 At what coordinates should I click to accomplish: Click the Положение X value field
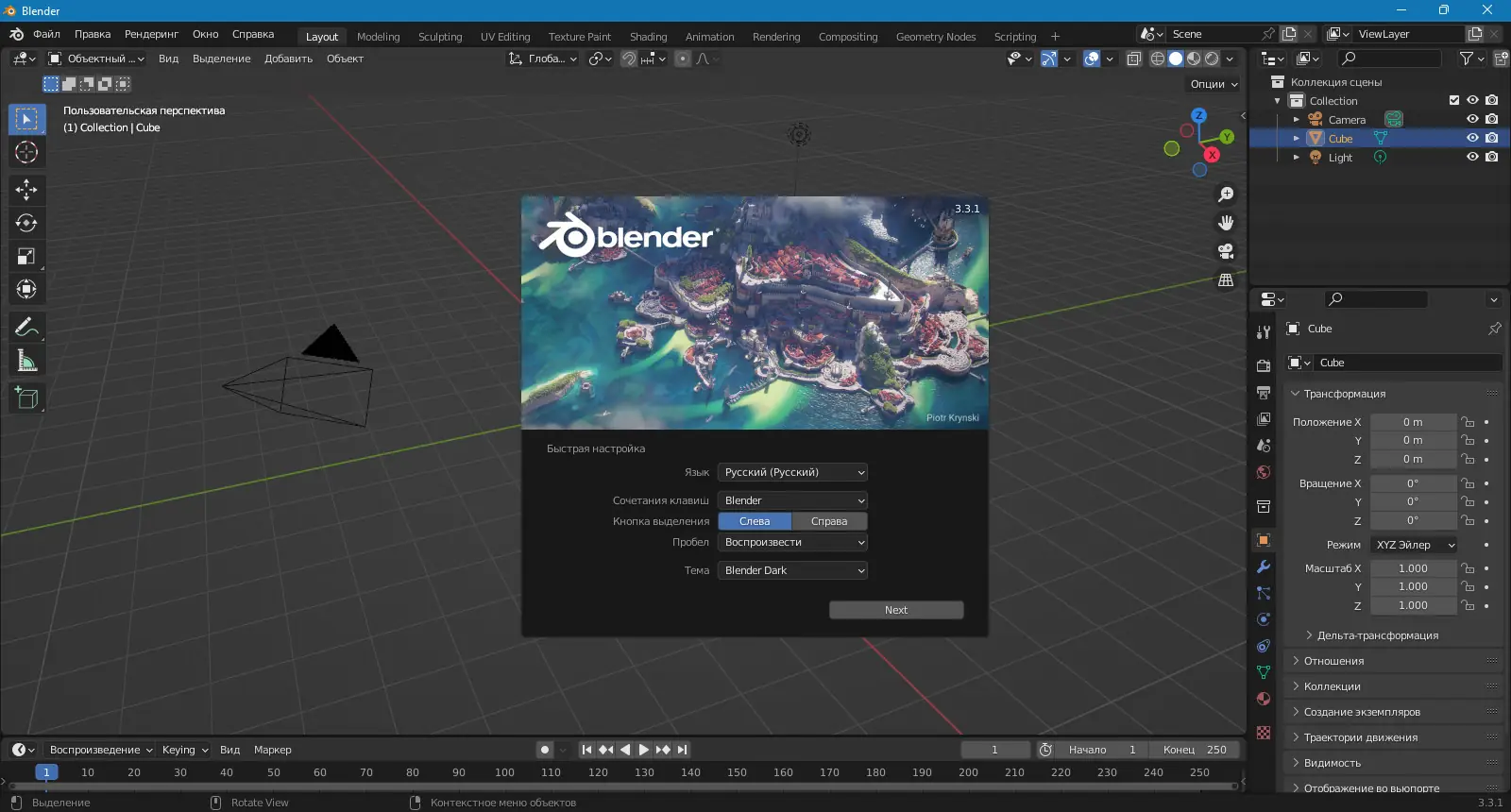coord(1412,422)
